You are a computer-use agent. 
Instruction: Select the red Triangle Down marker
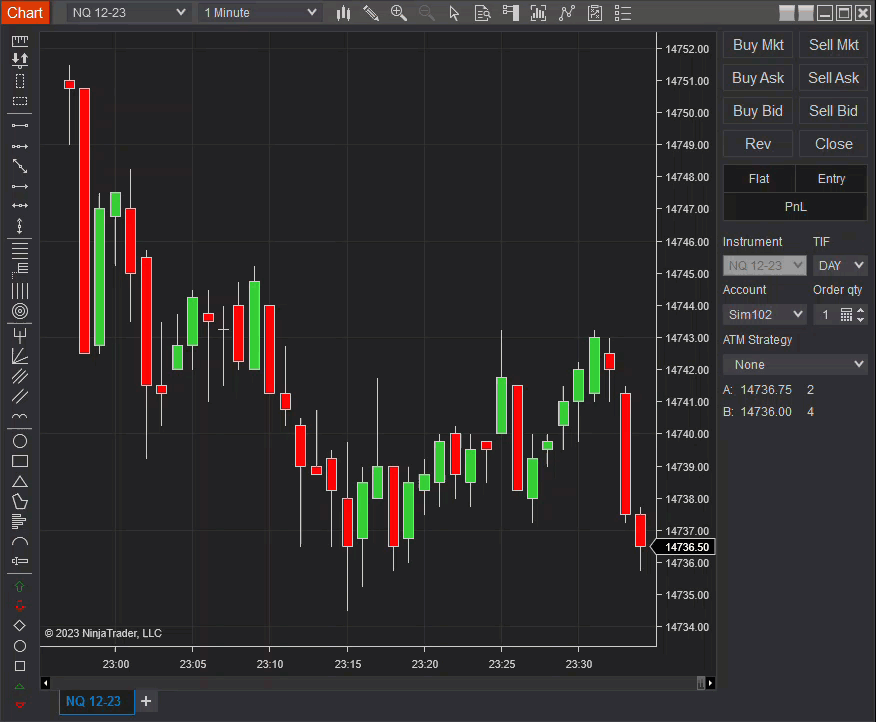coord(20,704)
